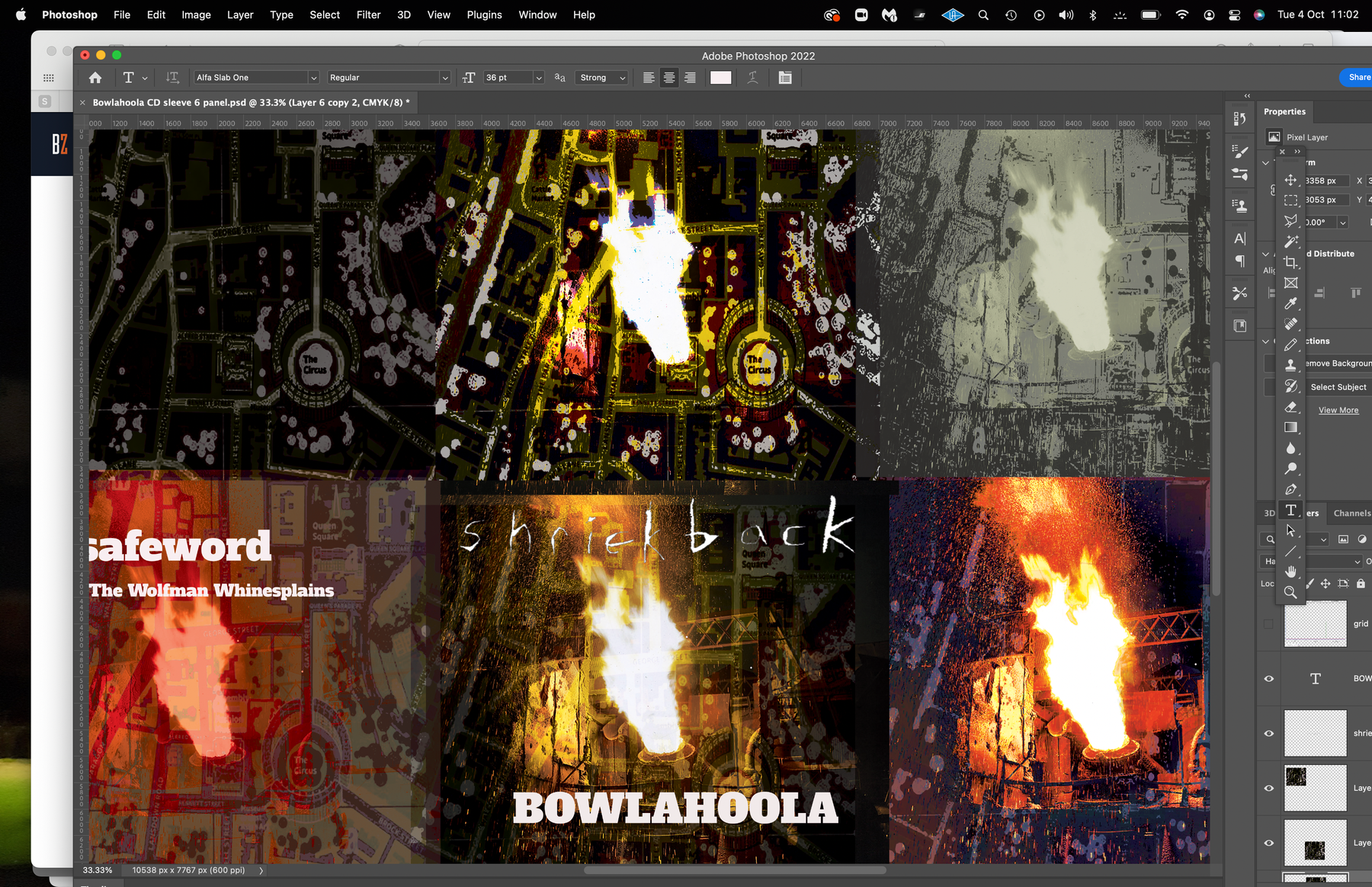Open the Brush Settings panel icon
The height and width of the screenshot is (887, 1372).
click(x=1240, y=152)
